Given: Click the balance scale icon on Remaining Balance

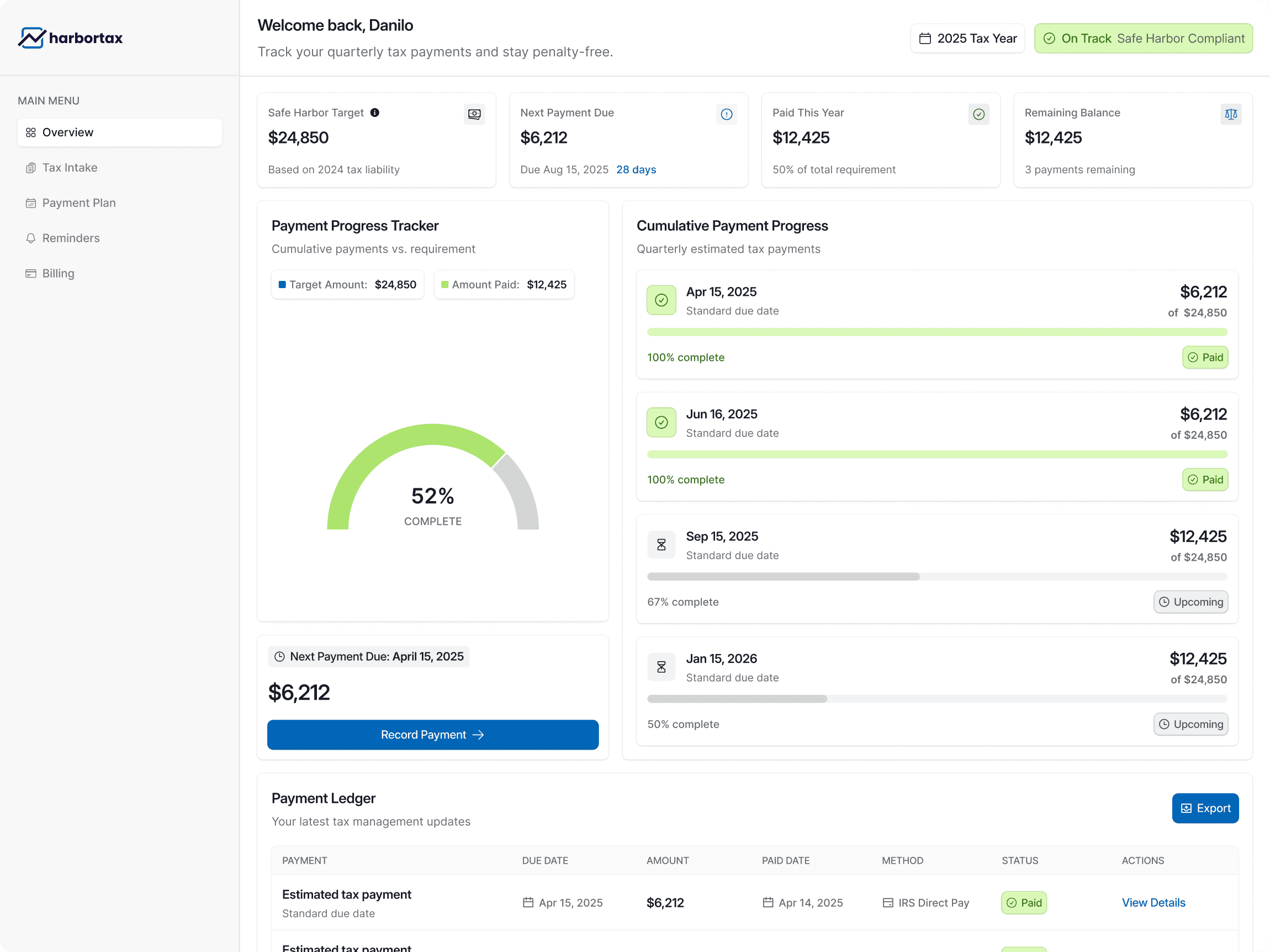Looking at the screenshot, I should tap(1230, 114).
